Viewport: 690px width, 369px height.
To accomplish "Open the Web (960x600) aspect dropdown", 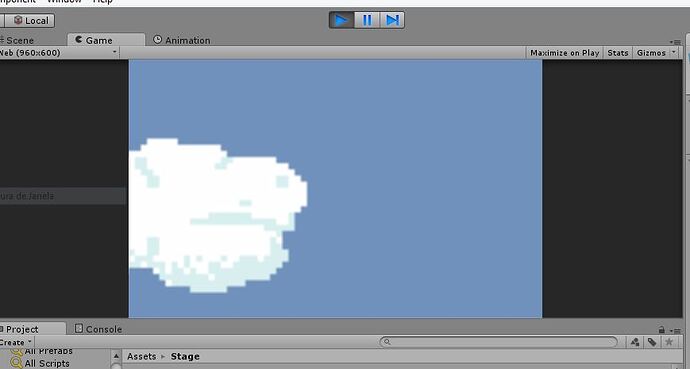I will pyautogui.click(x=59, y=53).
